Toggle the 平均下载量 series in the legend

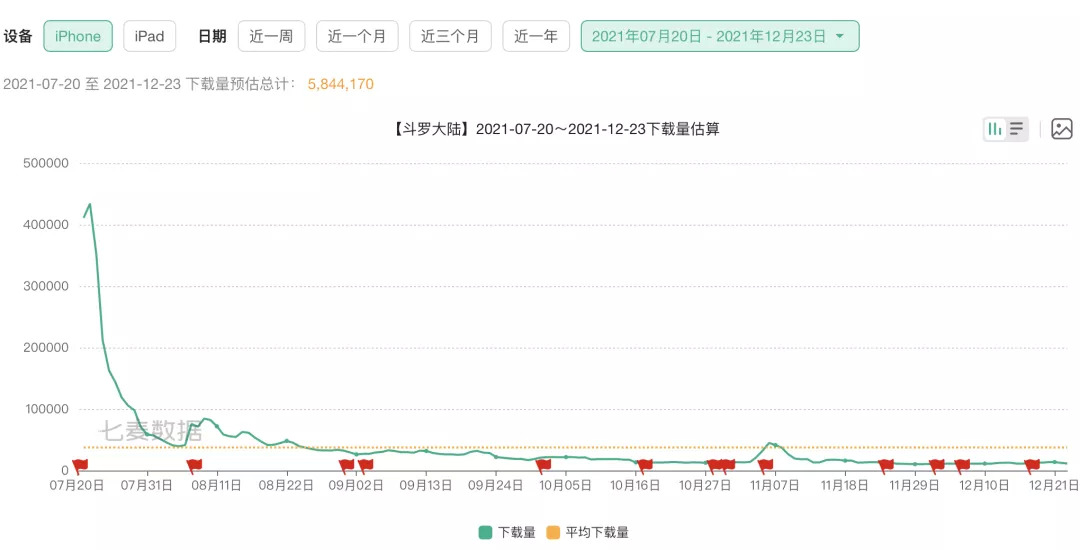tap(588, 533)
